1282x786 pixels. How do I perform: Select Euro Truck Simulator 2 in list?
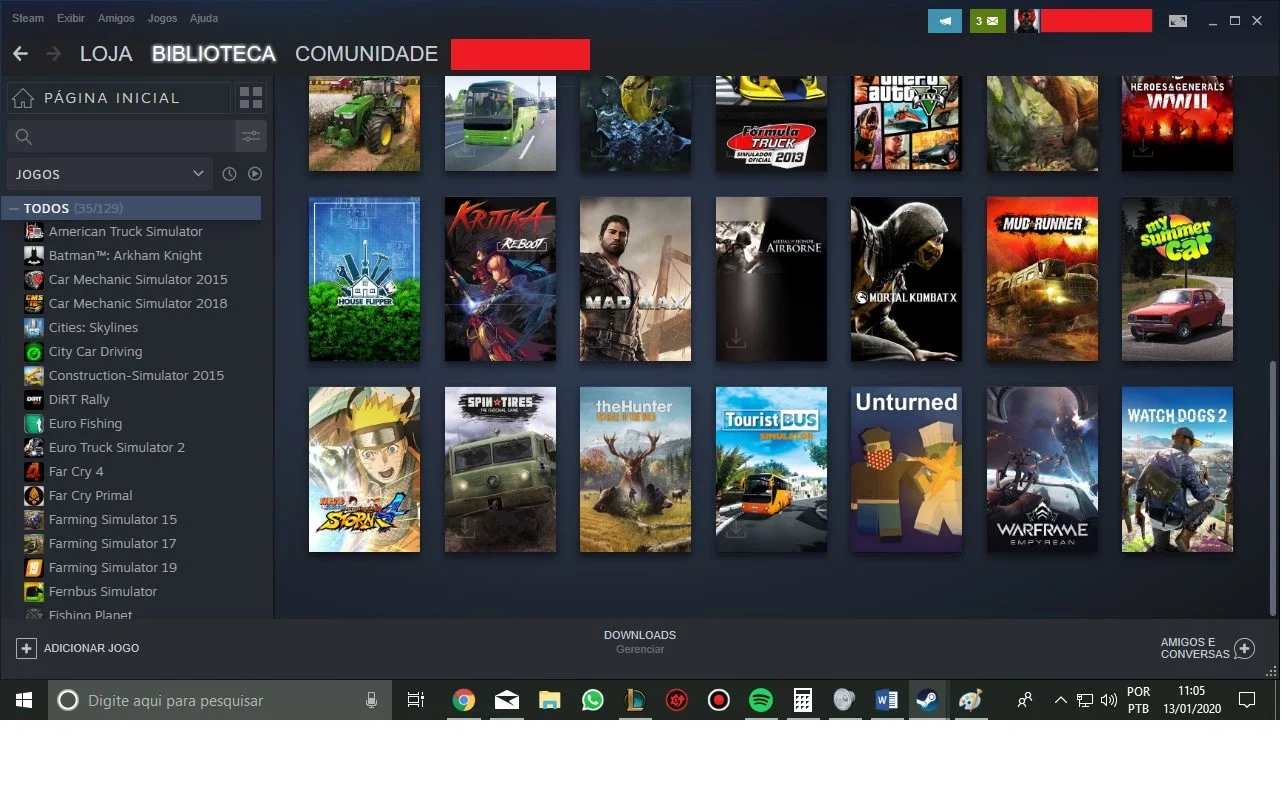coord(117,447)
